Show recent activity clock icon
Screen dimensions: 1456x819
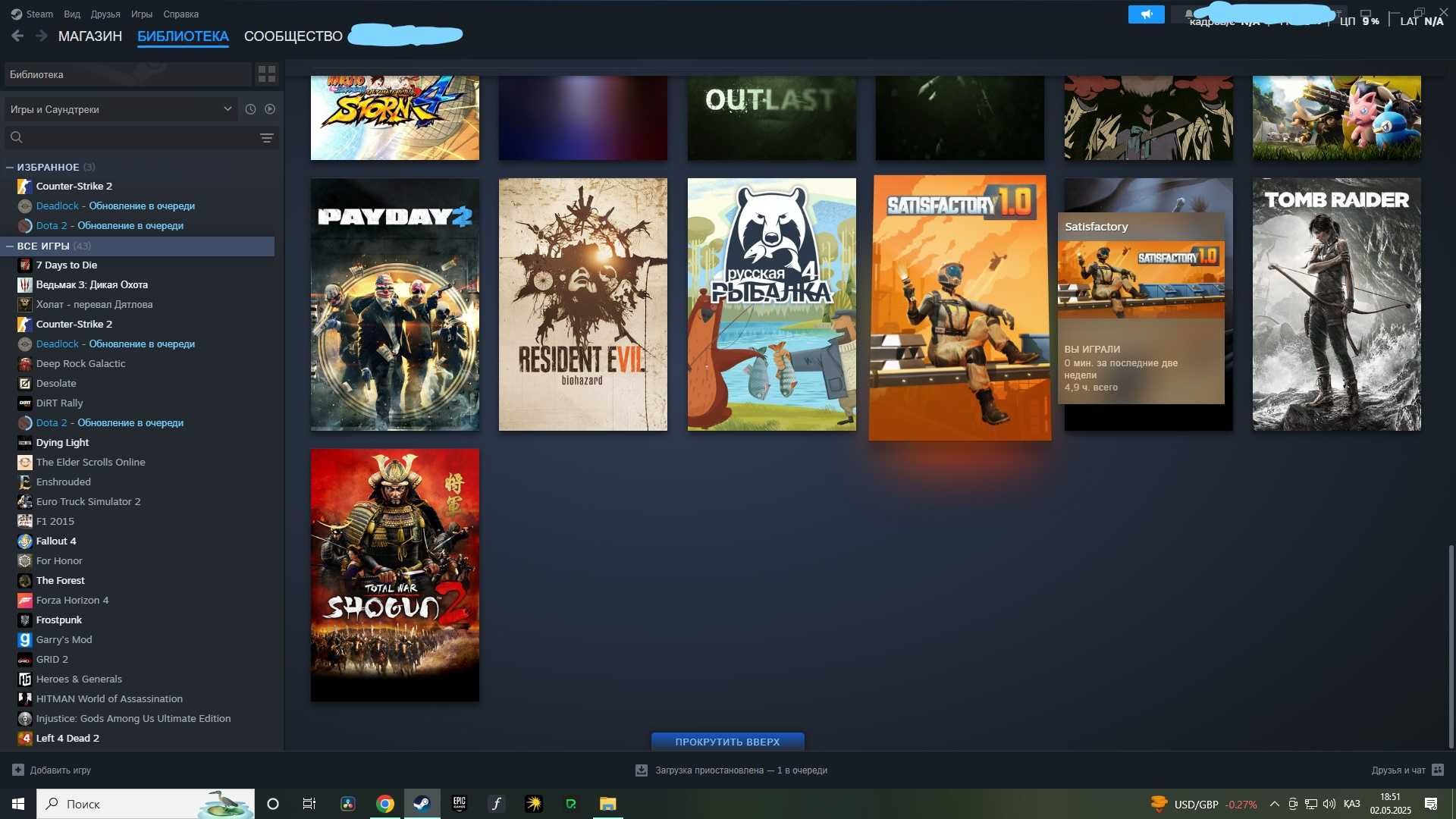[x=251, y=109]
